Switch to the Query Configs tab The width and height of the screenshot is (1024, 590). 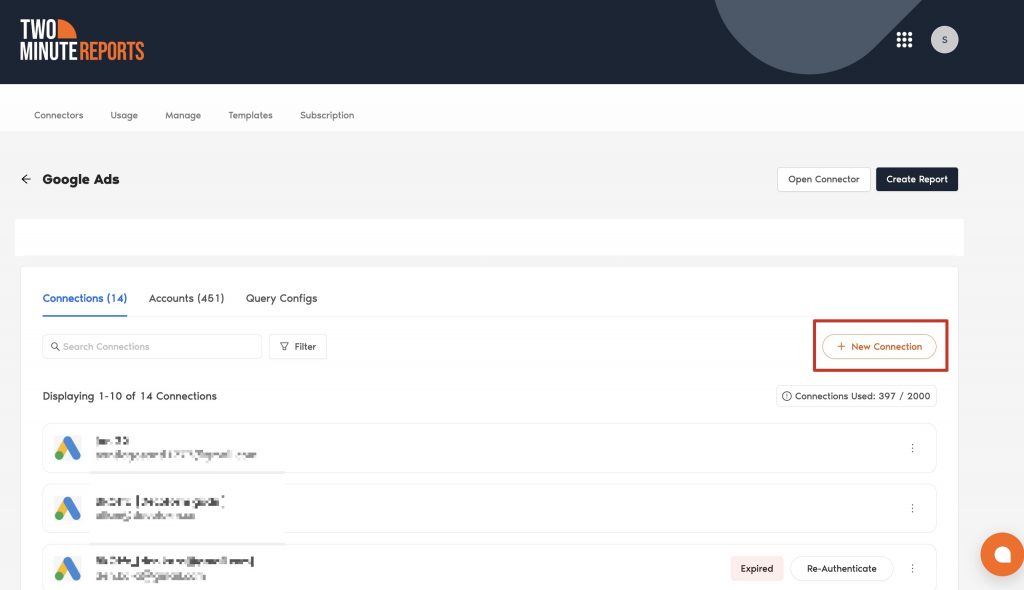click(281, 298)
